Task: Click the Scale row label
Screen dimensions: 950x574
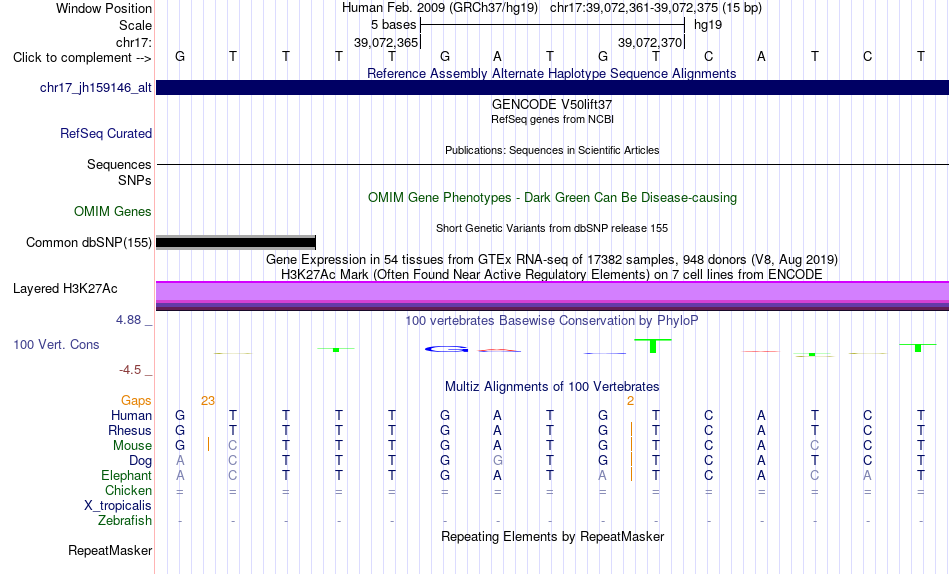Action: (x=135, y=25)
